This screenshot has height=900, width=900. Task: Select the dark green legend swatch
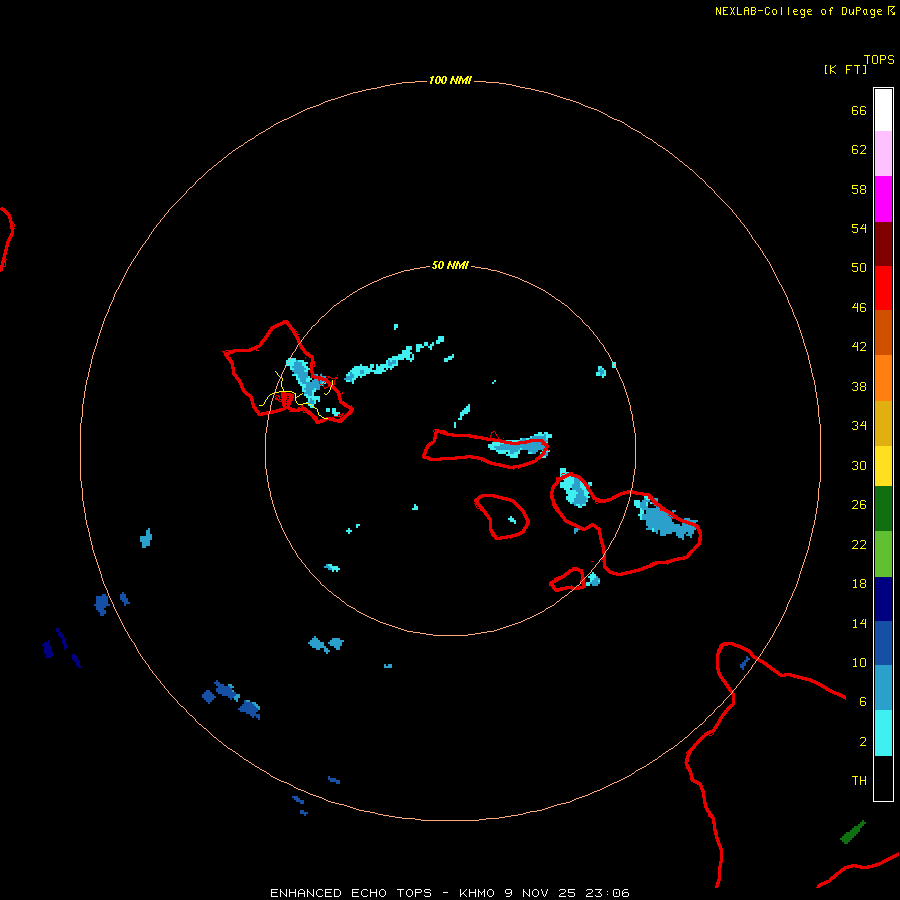(883, 509)
